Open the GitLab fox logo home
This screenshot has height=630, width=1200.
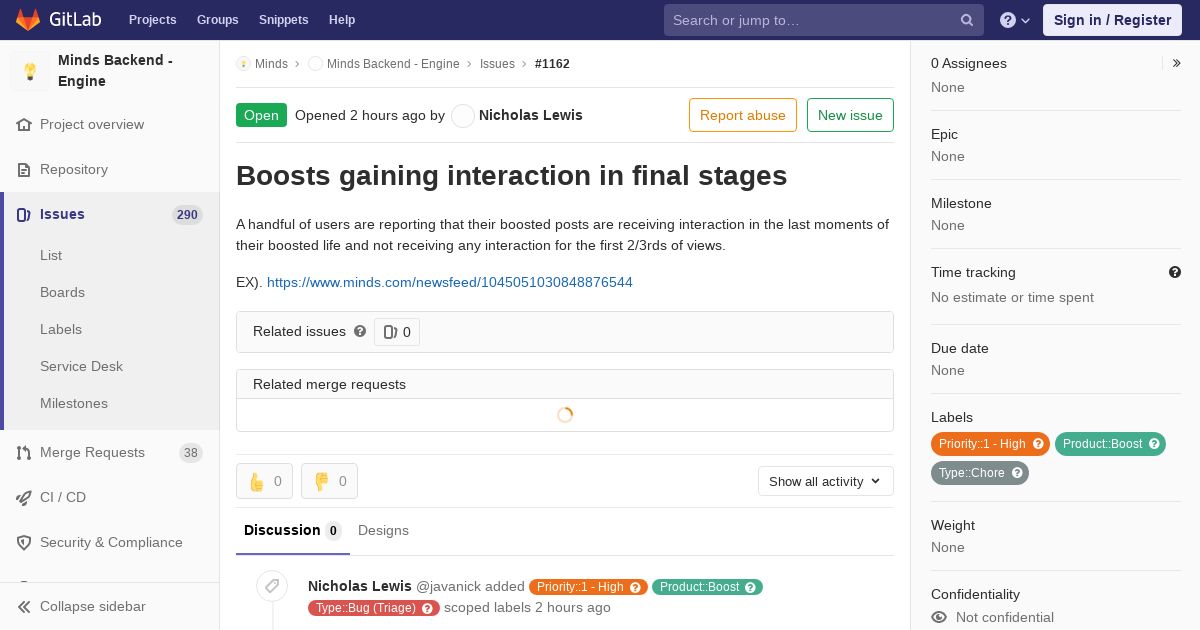point(28,20)
